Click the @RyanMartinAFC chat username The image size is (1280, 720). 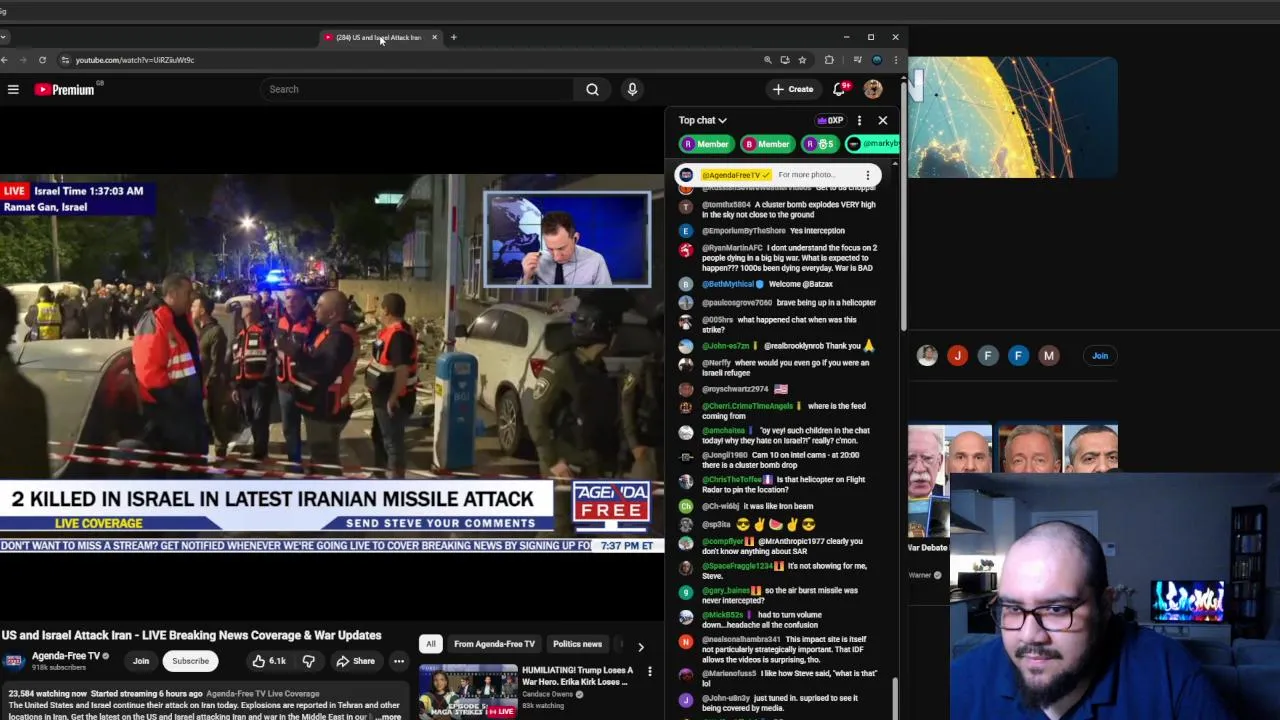[x=732, y=248]
